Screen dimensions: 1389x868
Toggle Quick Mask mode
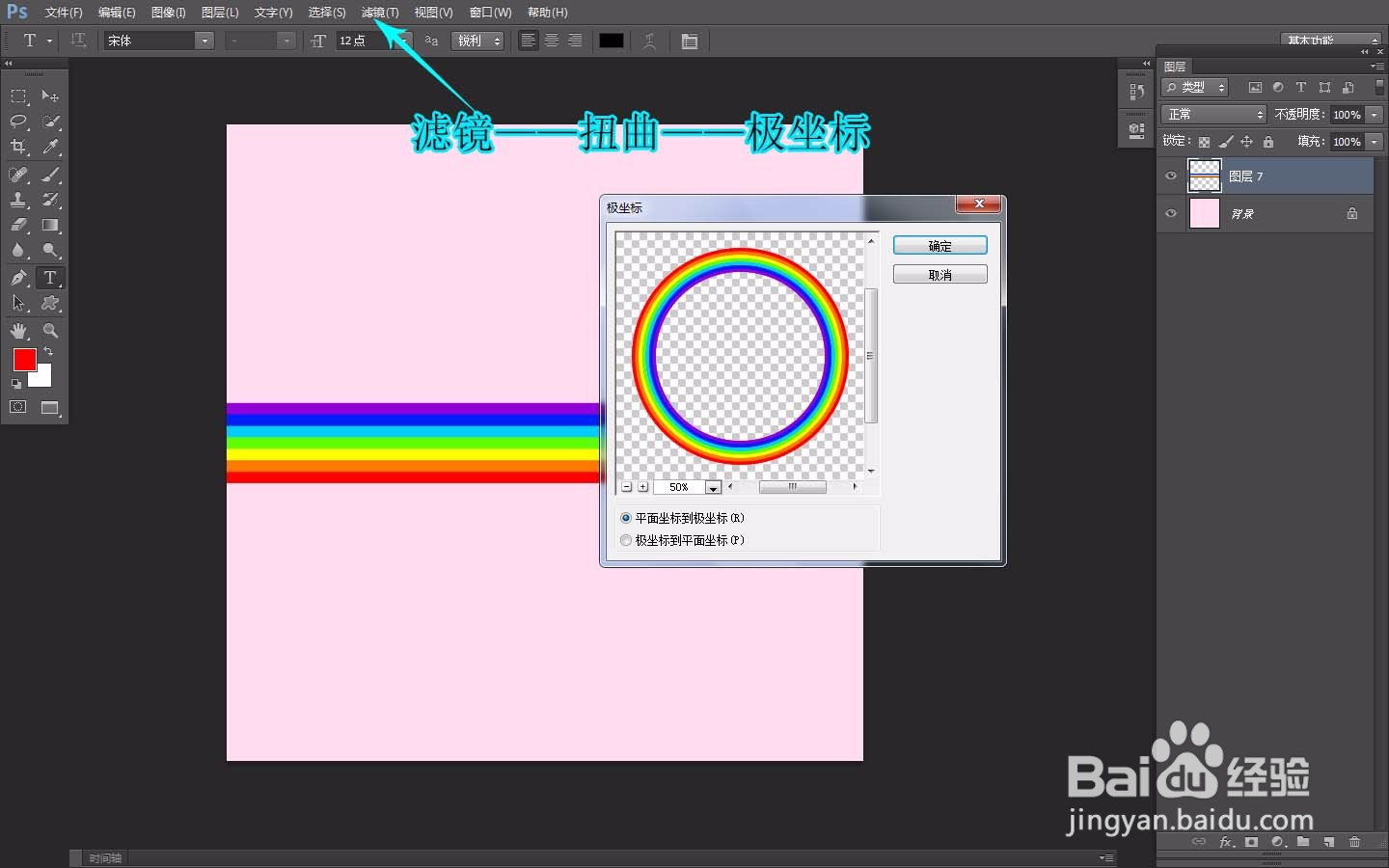18,407
